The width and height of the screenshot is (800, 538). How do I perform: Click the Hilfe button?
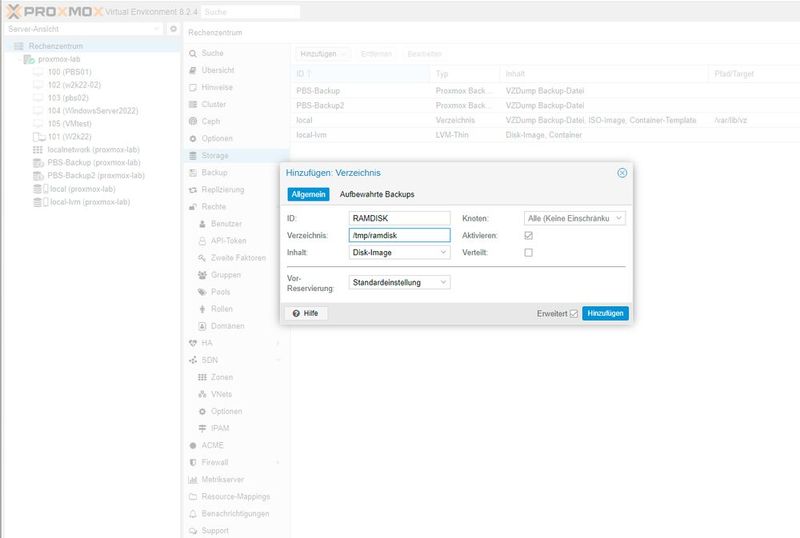click(x=306, y=313)
